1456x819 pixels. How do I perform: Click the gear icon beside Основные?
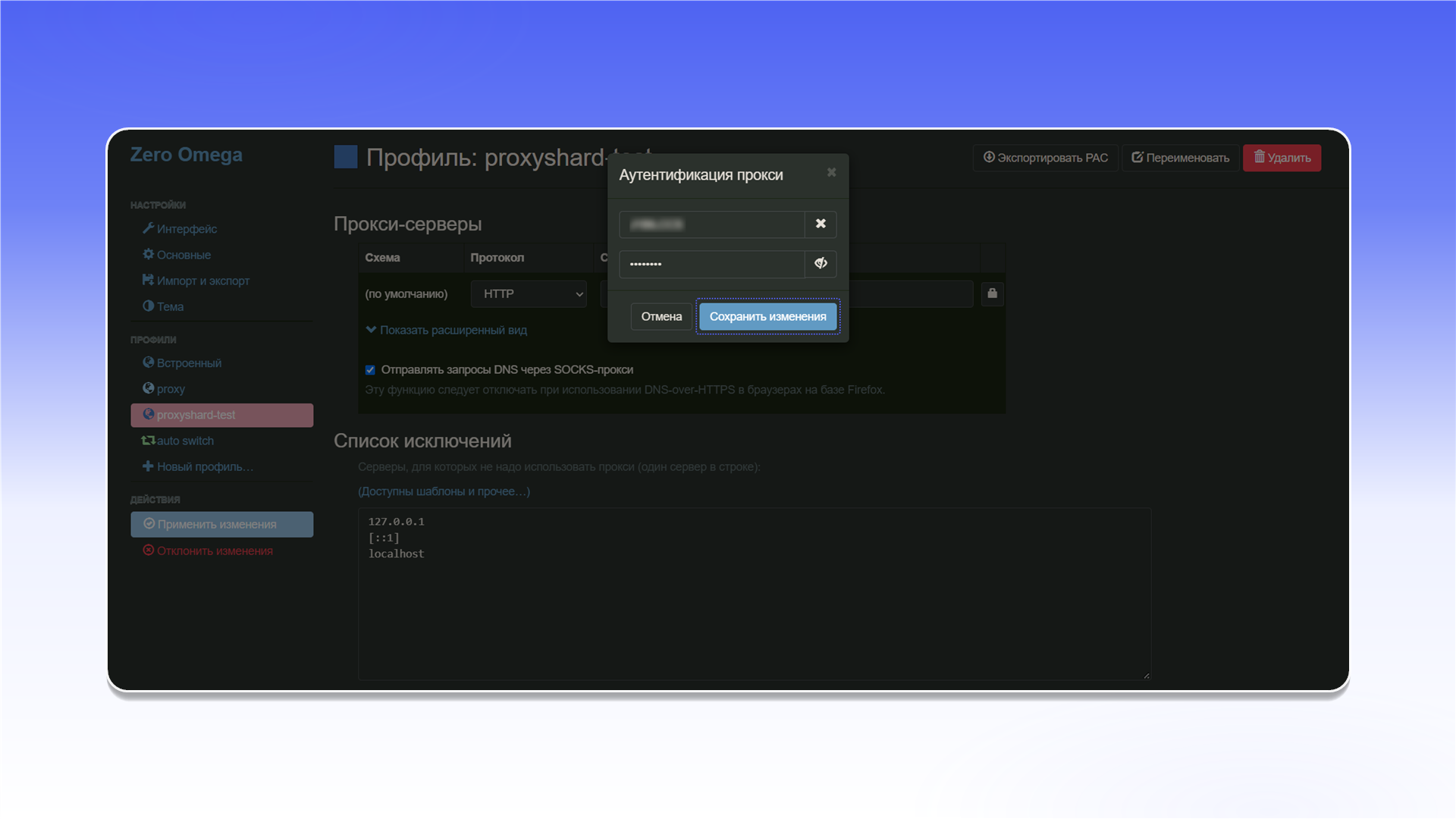click(148, 254)
